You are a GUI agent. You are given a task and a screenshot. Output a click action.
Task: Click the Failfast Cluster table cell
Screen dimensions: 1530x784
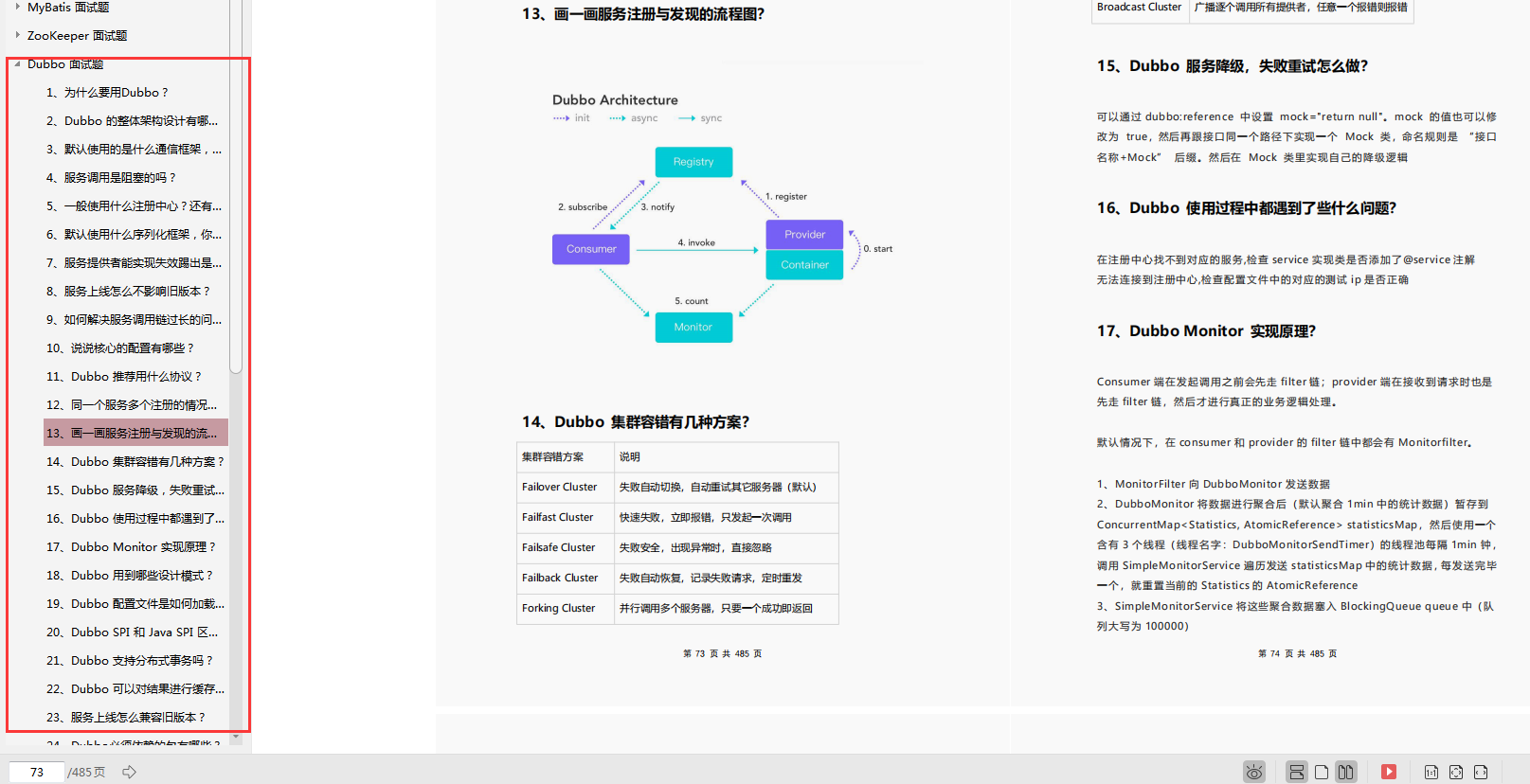(566, 517)
